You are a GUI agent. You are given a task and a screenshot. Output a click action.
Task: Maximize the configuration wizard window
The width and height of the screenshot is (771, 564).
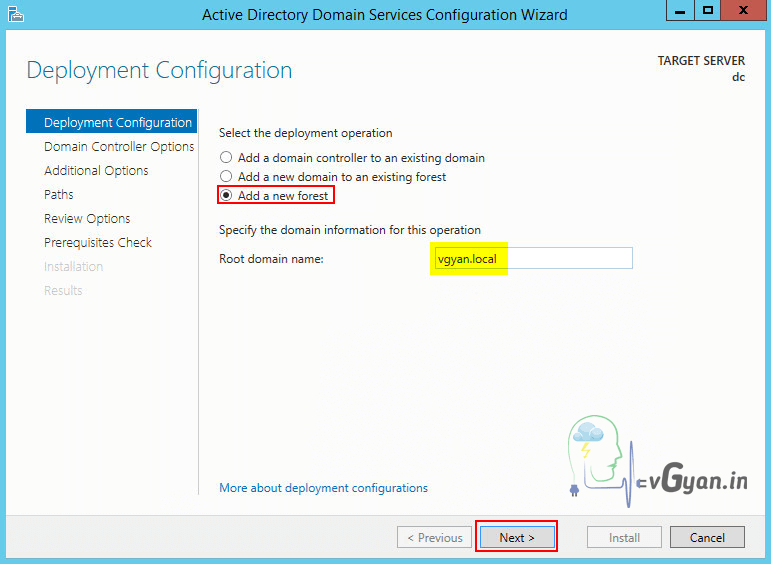tap(709, 12)
